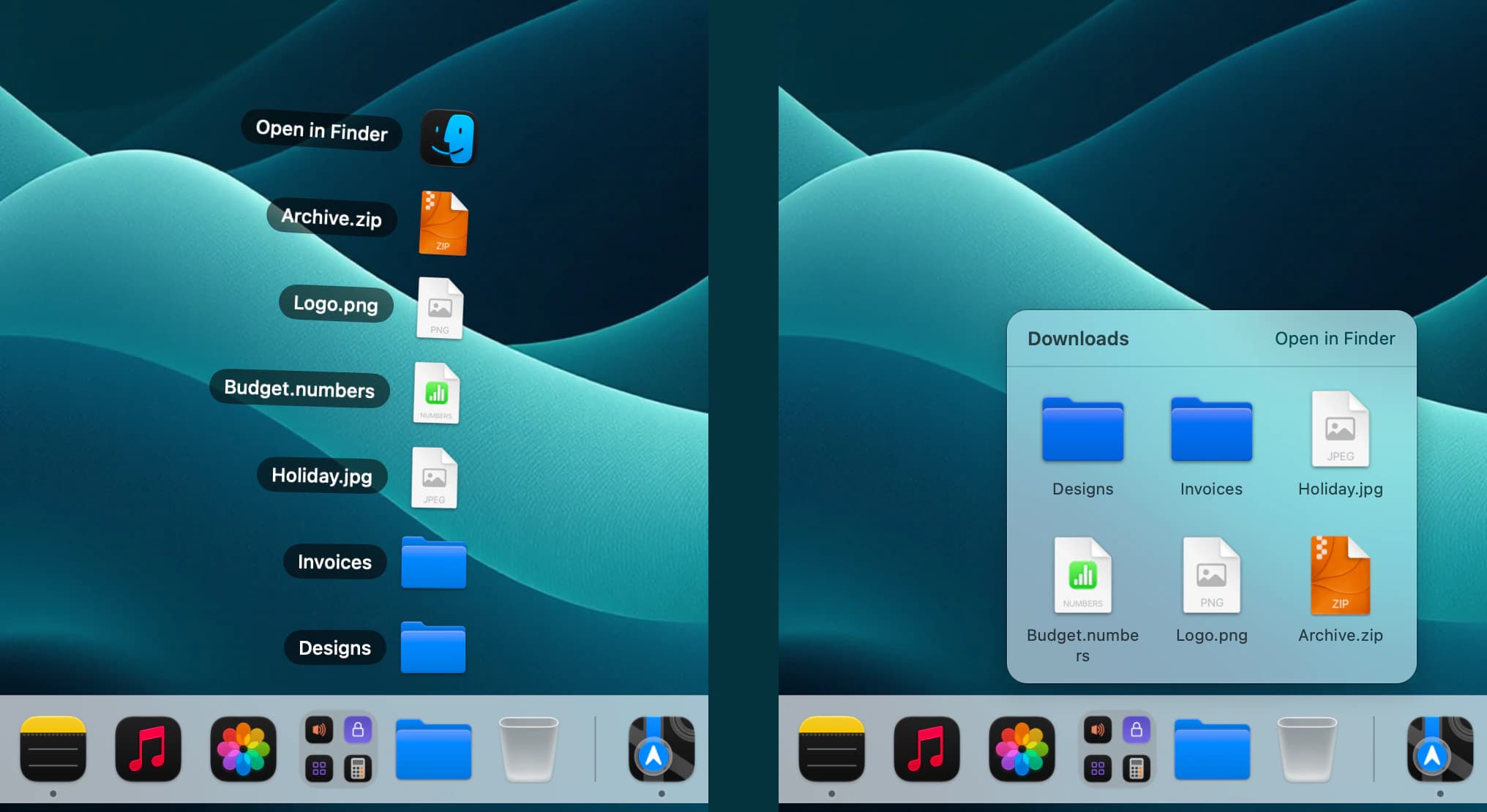Image resolution: width=1487 pixels, height=812 pixels.
Task: Open the app folder stack in right Dock
Action: (1117, 749)
